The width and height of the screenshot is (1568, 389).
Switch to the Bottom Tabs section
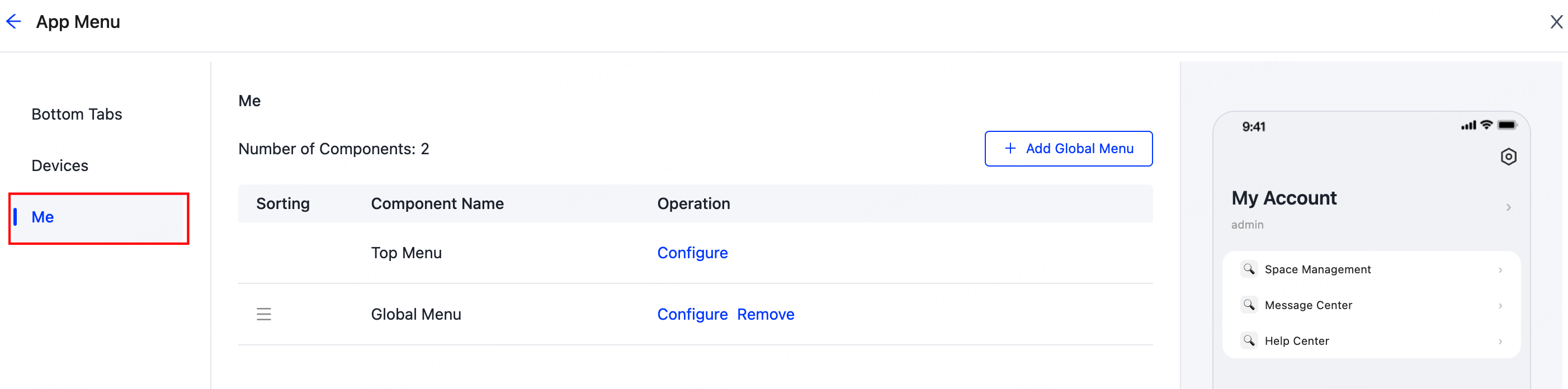(77, 115)
